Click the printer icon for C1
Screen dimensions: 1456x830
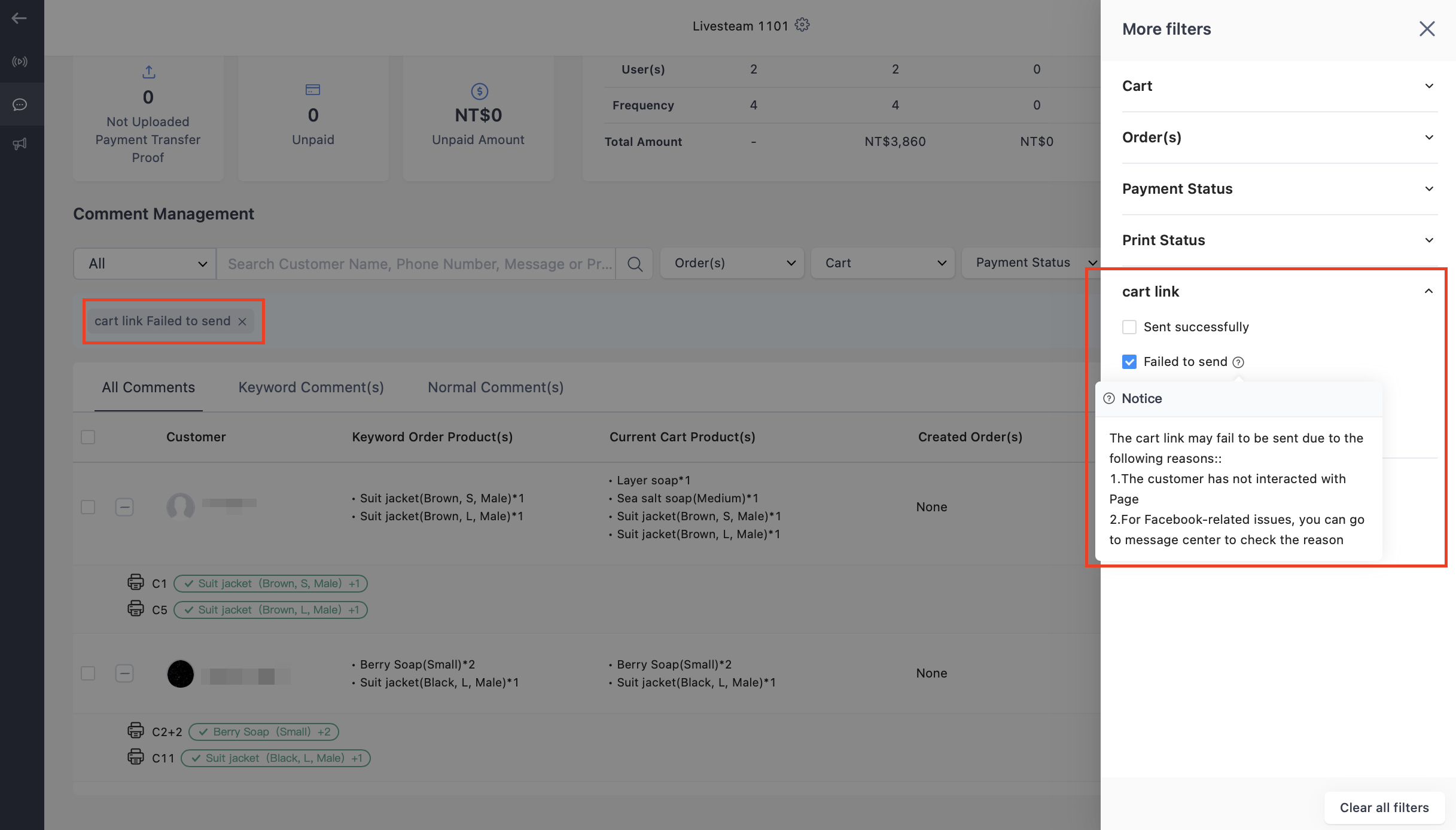[x=136, y=582]
